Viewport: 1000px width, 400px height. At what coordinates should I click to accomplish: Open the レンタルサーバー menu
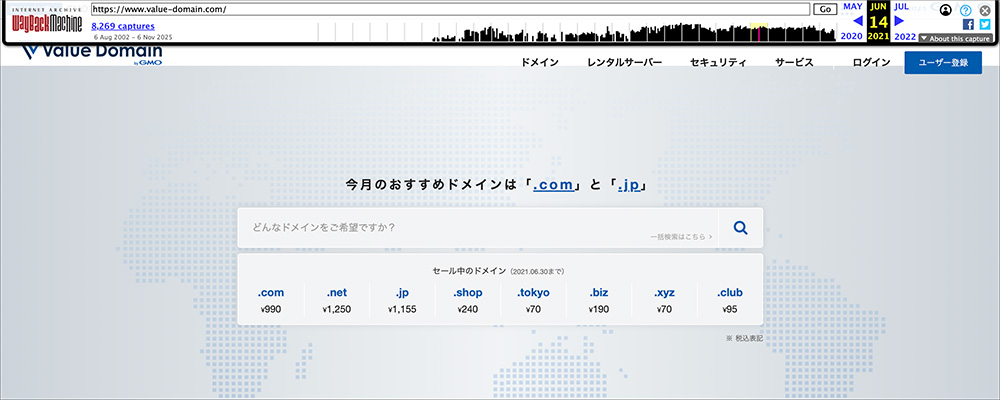point(624,63)
